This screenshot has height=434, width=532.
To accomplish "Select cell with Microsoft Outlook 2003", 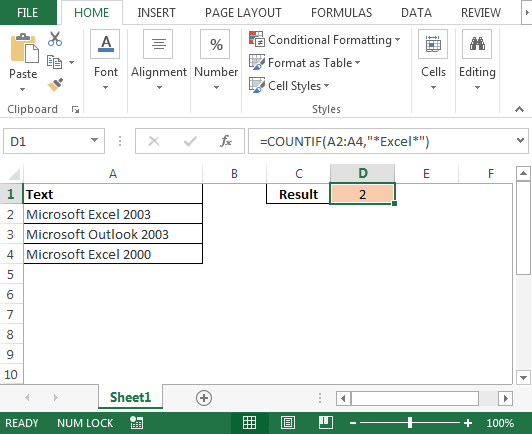I will 113,234.
